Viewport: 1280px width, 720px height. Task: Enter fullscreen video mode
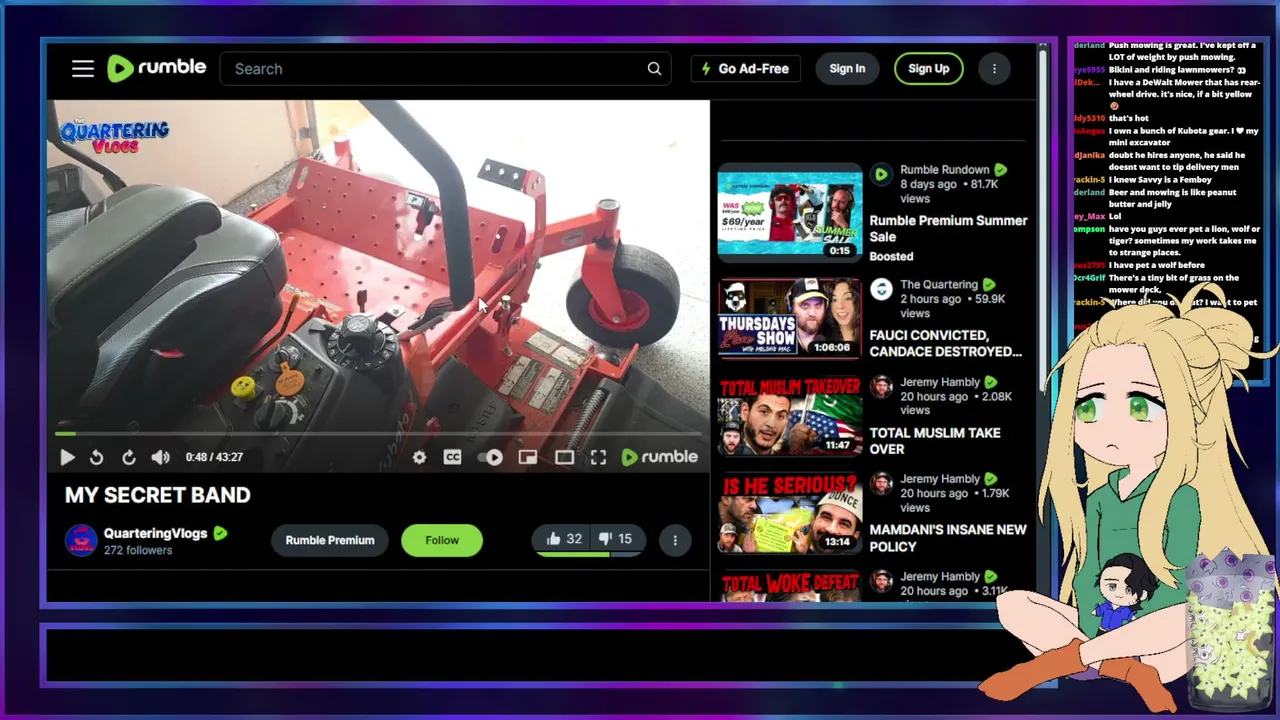[x=598, y=457]
